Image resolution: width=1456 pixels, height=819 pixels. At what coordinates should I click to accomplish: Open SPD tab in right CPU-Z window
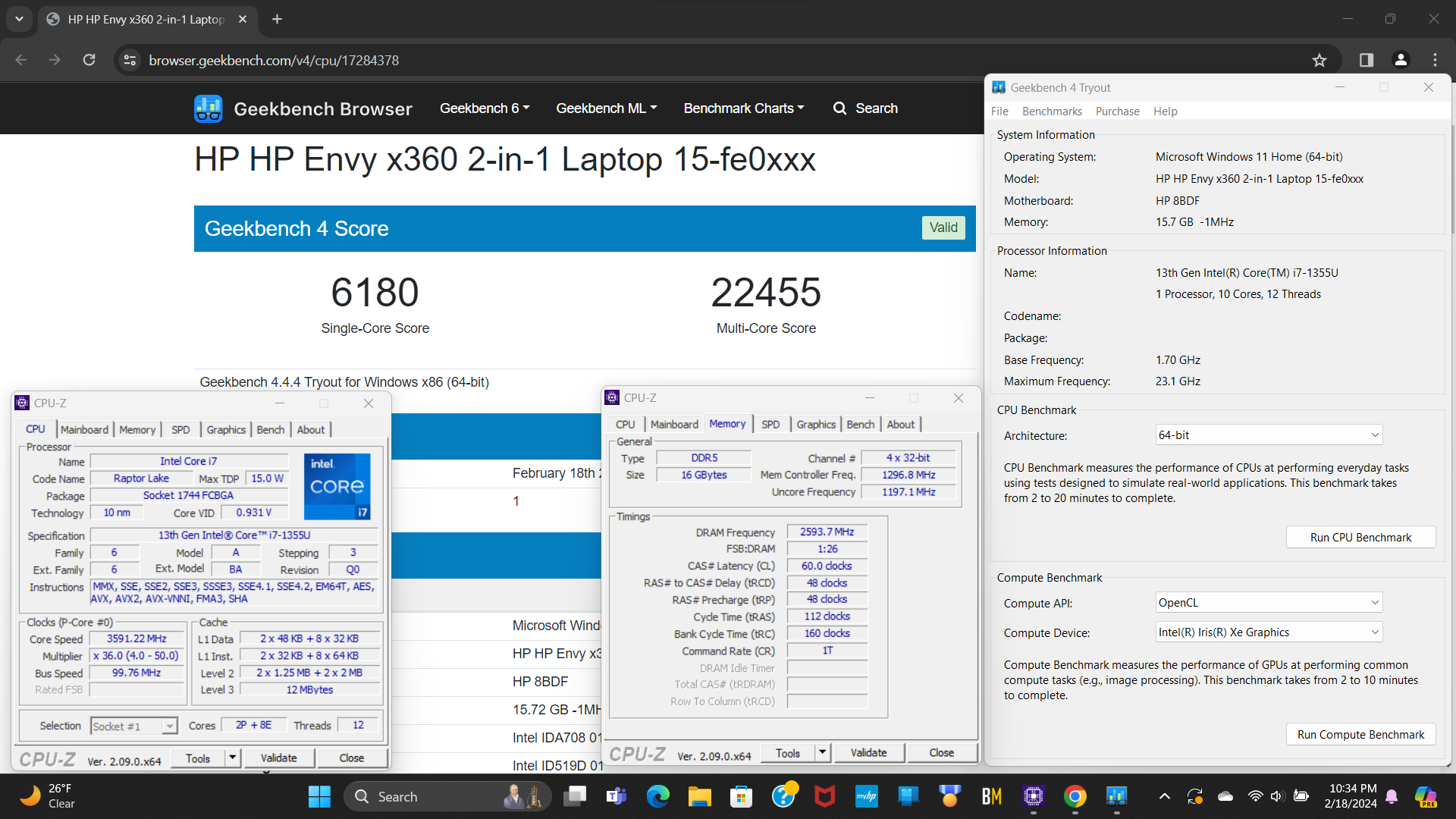coord(770,424)
